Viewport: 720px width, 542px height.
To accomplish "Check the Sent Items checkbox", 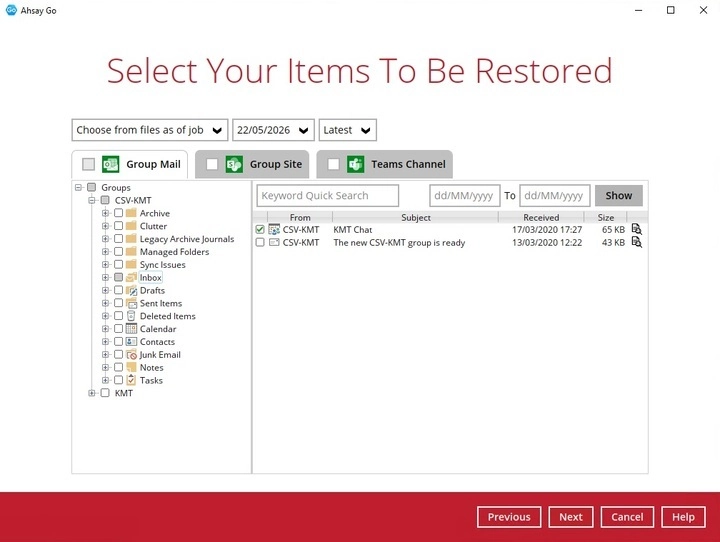I will click(x=118, y=303).
